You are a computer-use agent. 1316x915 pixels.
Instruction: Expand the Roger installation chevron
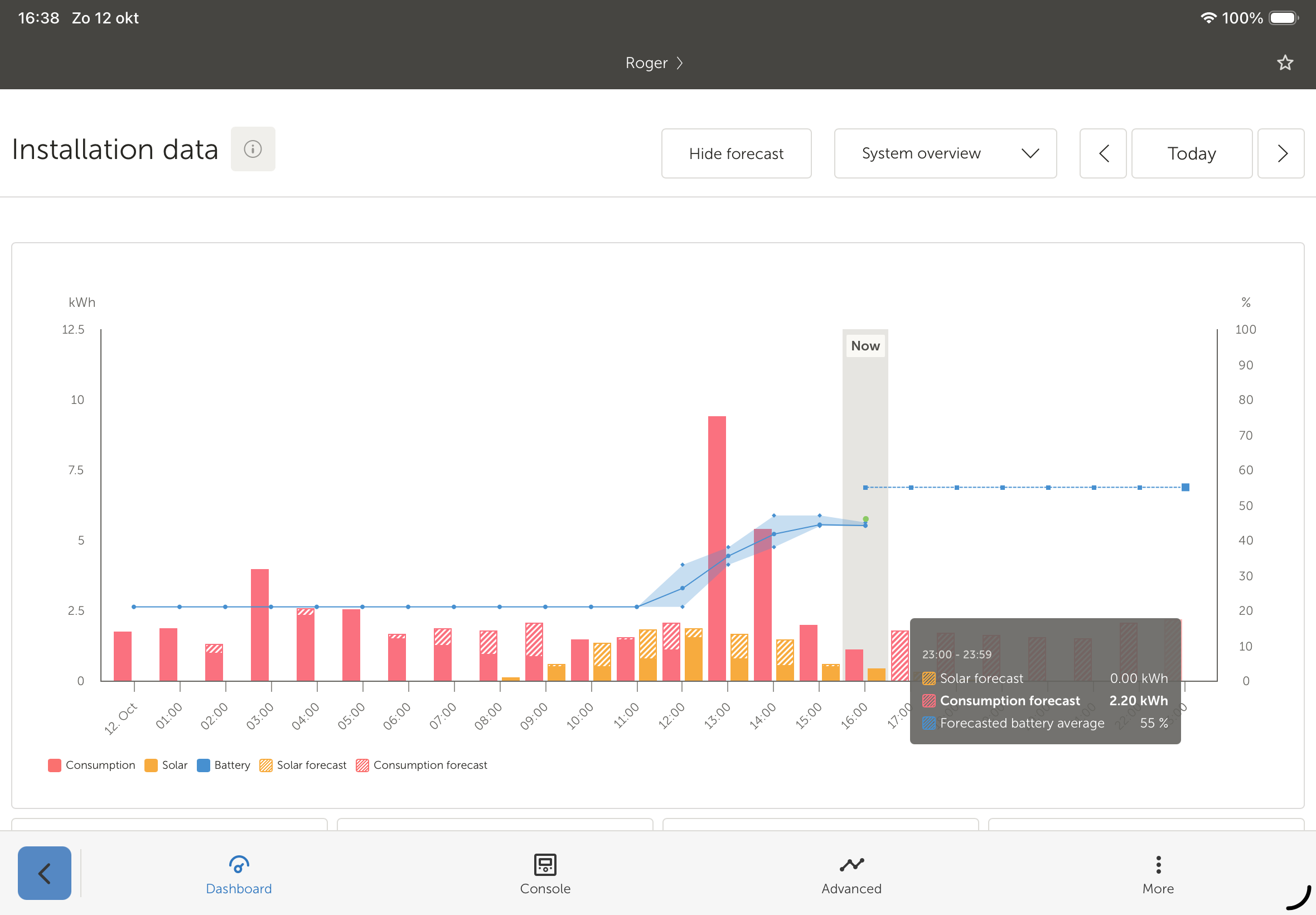pos(680,62)
